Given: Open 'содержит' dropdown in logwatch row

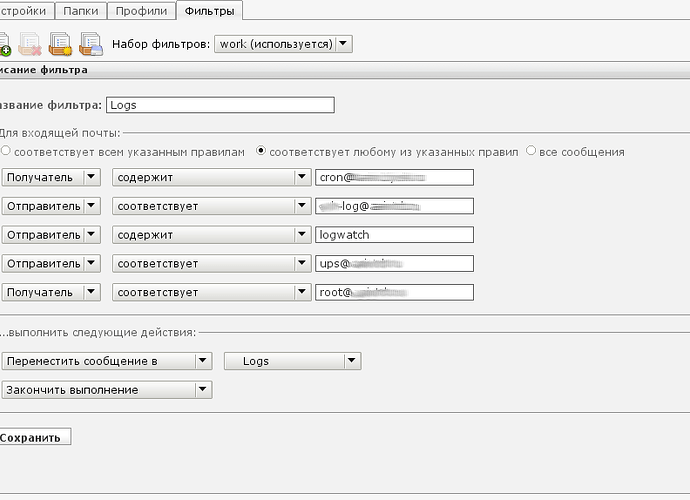Looking at the screenshot, I should click(x=212, y=235).
